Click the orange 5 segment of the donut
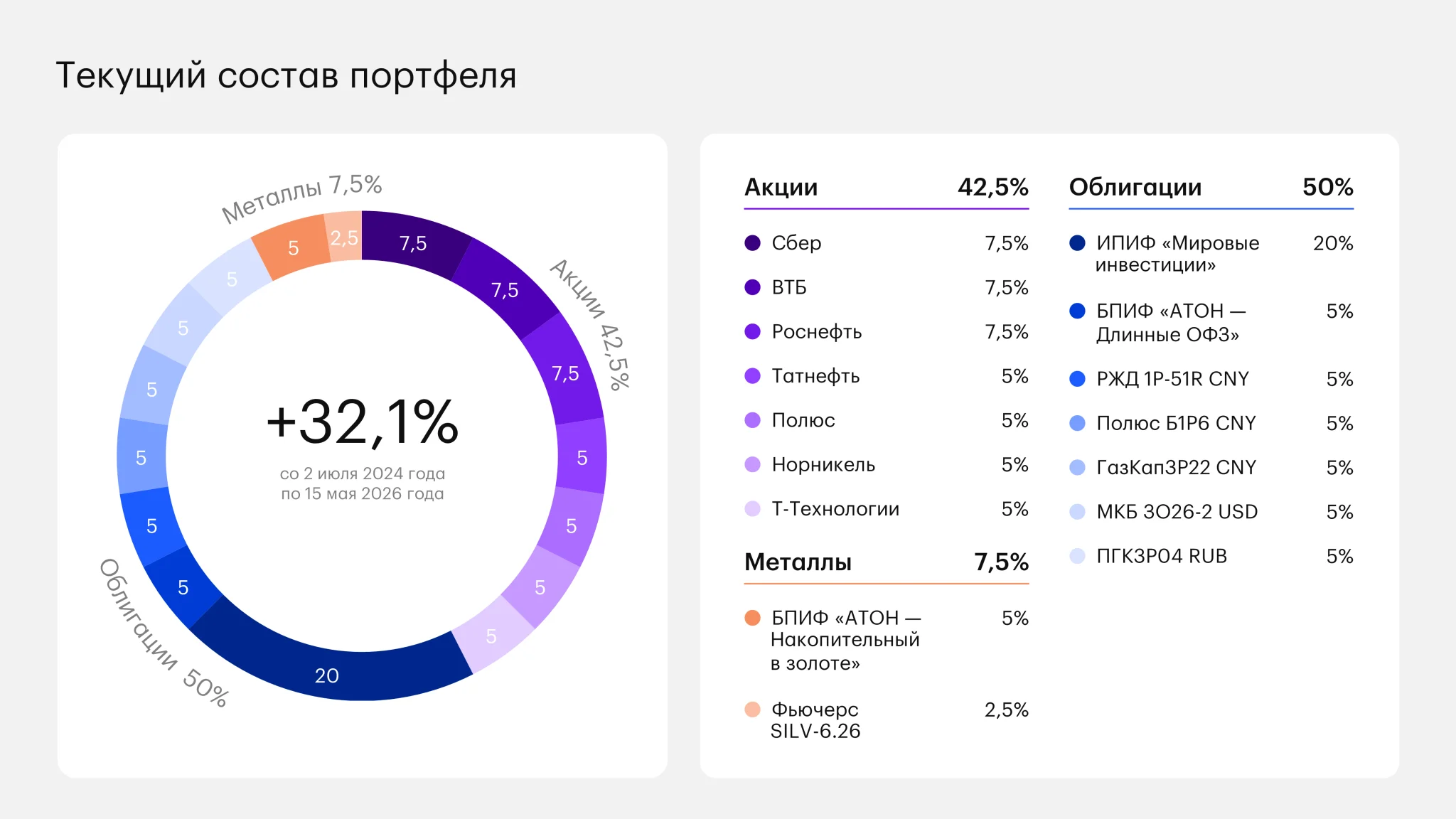 pyautogui.click(x=293, y=247)
